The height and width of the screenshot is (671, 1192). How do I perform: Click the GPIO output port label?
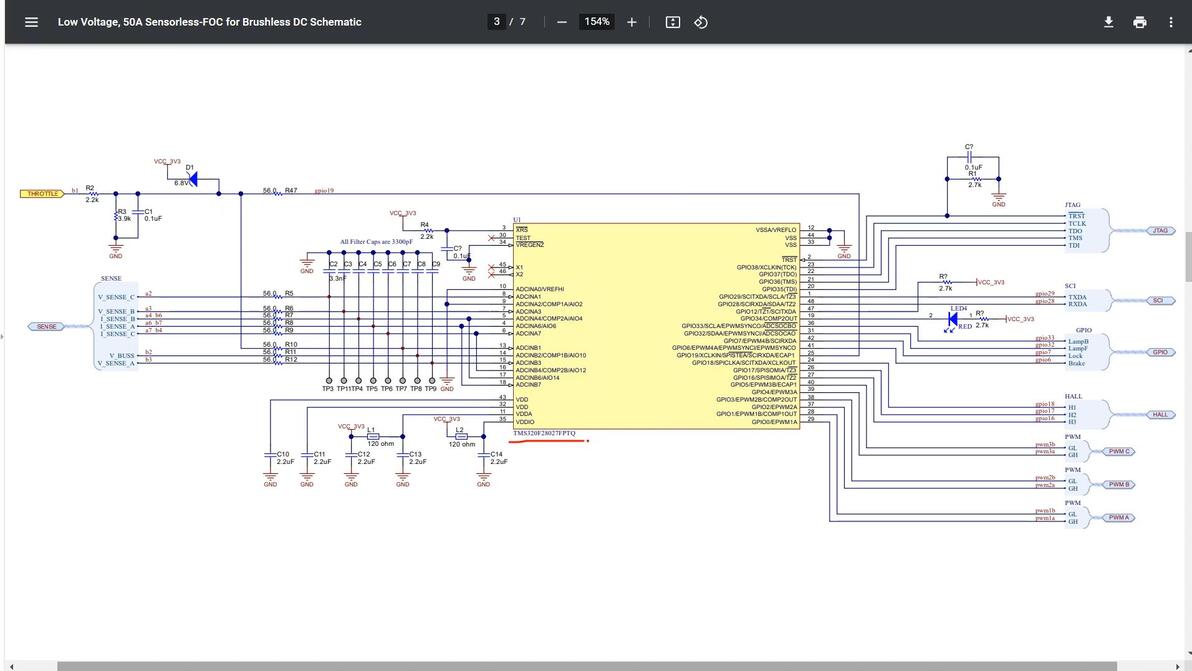click(1160, 352)
